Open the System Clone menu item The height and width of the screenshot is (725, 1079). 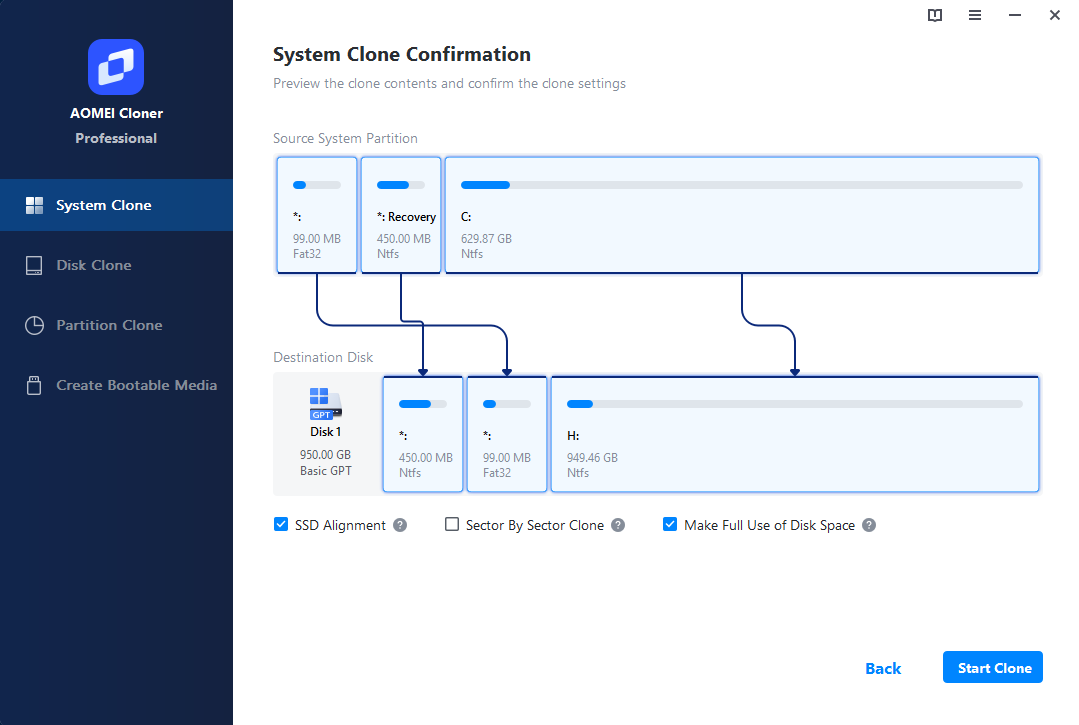116,205
